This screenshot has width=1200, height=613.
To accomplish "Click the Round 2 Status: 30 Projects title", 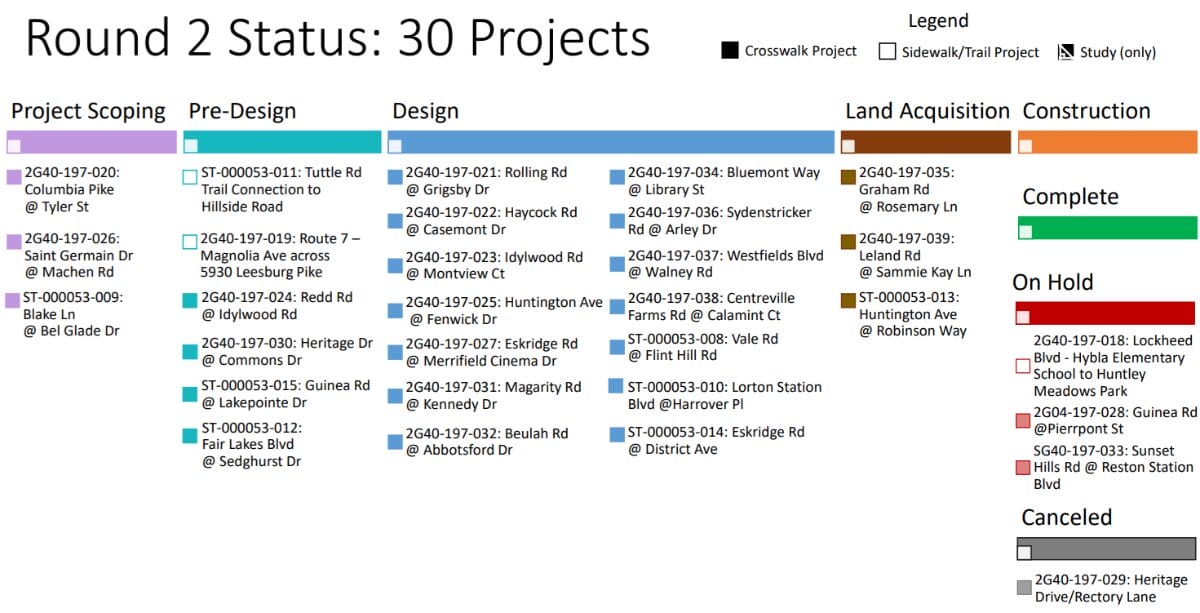I will pyautogui.click(x=337, y=38).
